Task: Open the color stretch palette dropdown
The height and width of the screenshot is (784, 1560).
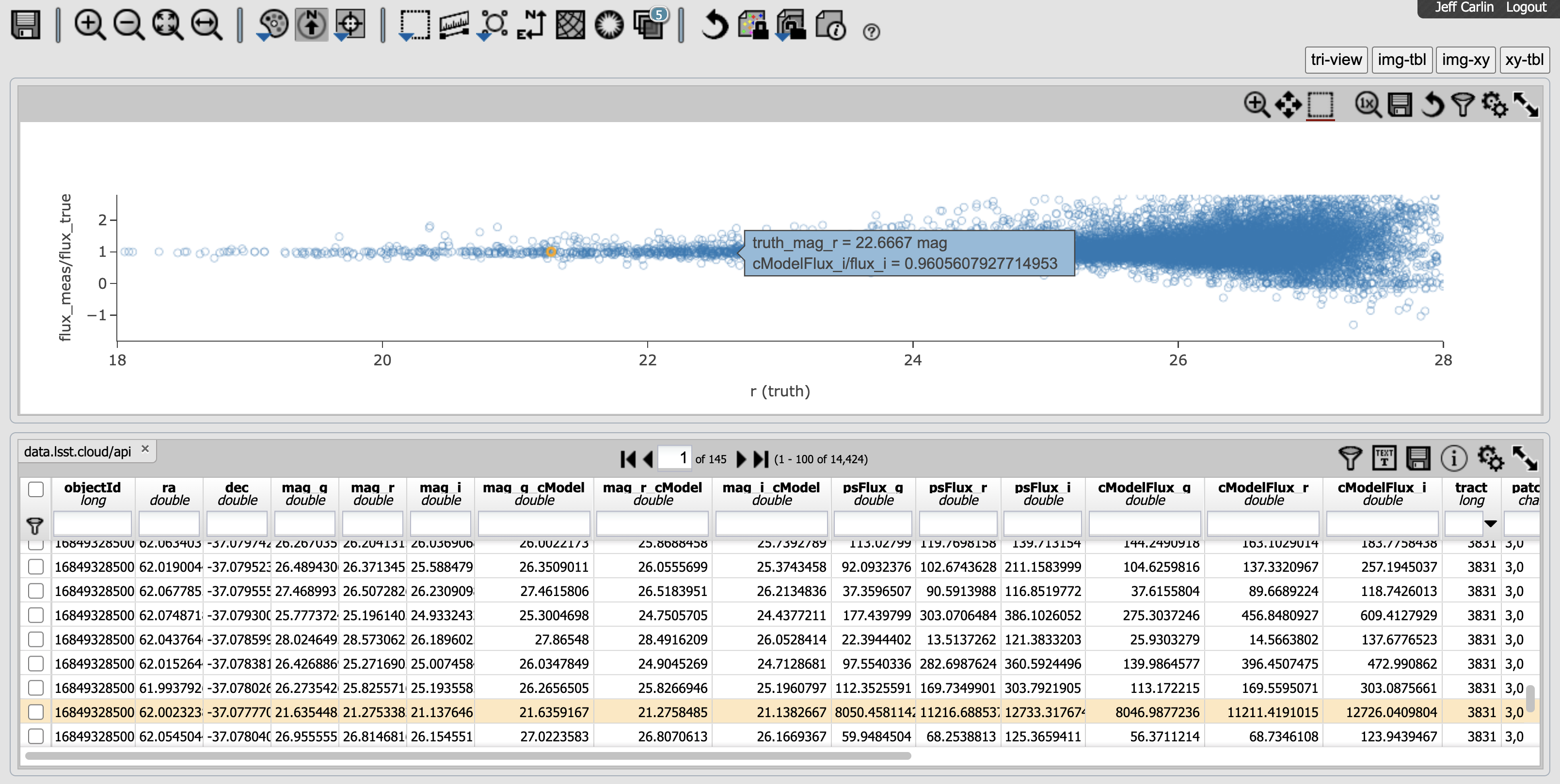Action: (272, 25)
